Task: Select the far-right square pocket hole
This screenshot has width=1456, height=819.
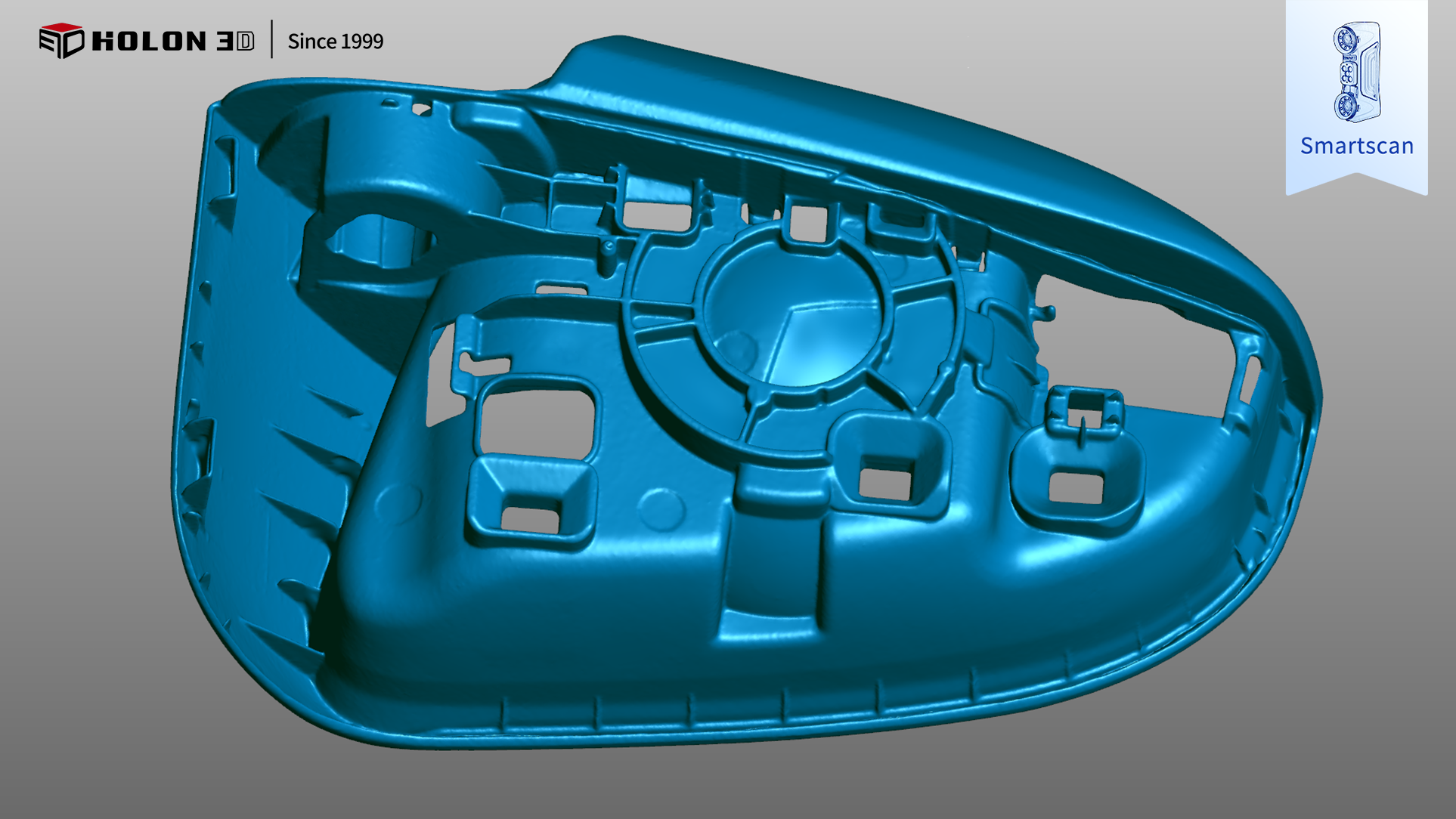Action: coord(1076,487)
